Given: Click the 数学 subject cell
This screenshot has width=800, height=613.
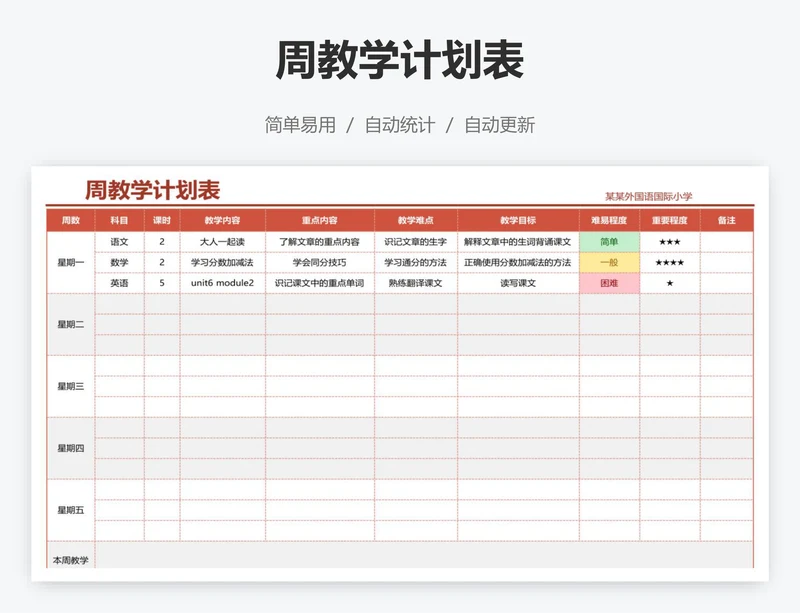Looking at the screenshot, I should click(119, 262).
